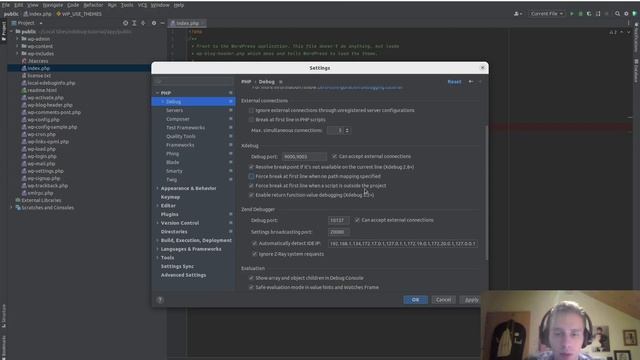Click Collapse All icon in Project panel

[x=143, y=23]
